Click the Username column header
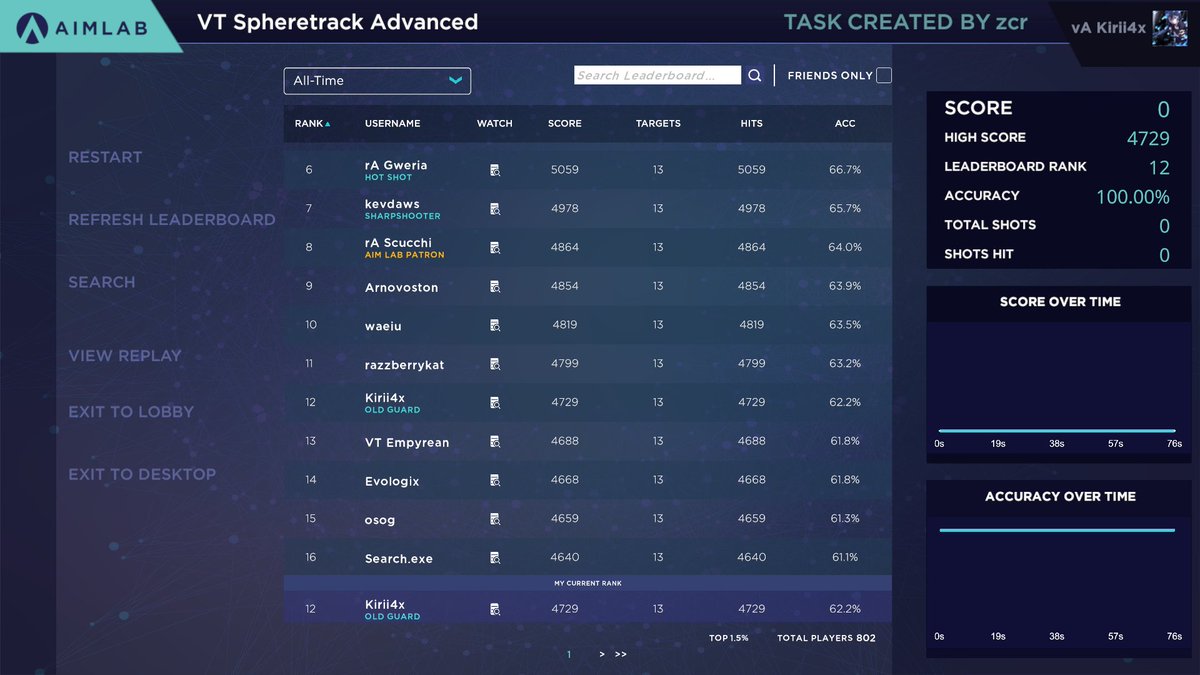Image resolution: width=1200 pixels, height=675 pixels. point(392,124)
